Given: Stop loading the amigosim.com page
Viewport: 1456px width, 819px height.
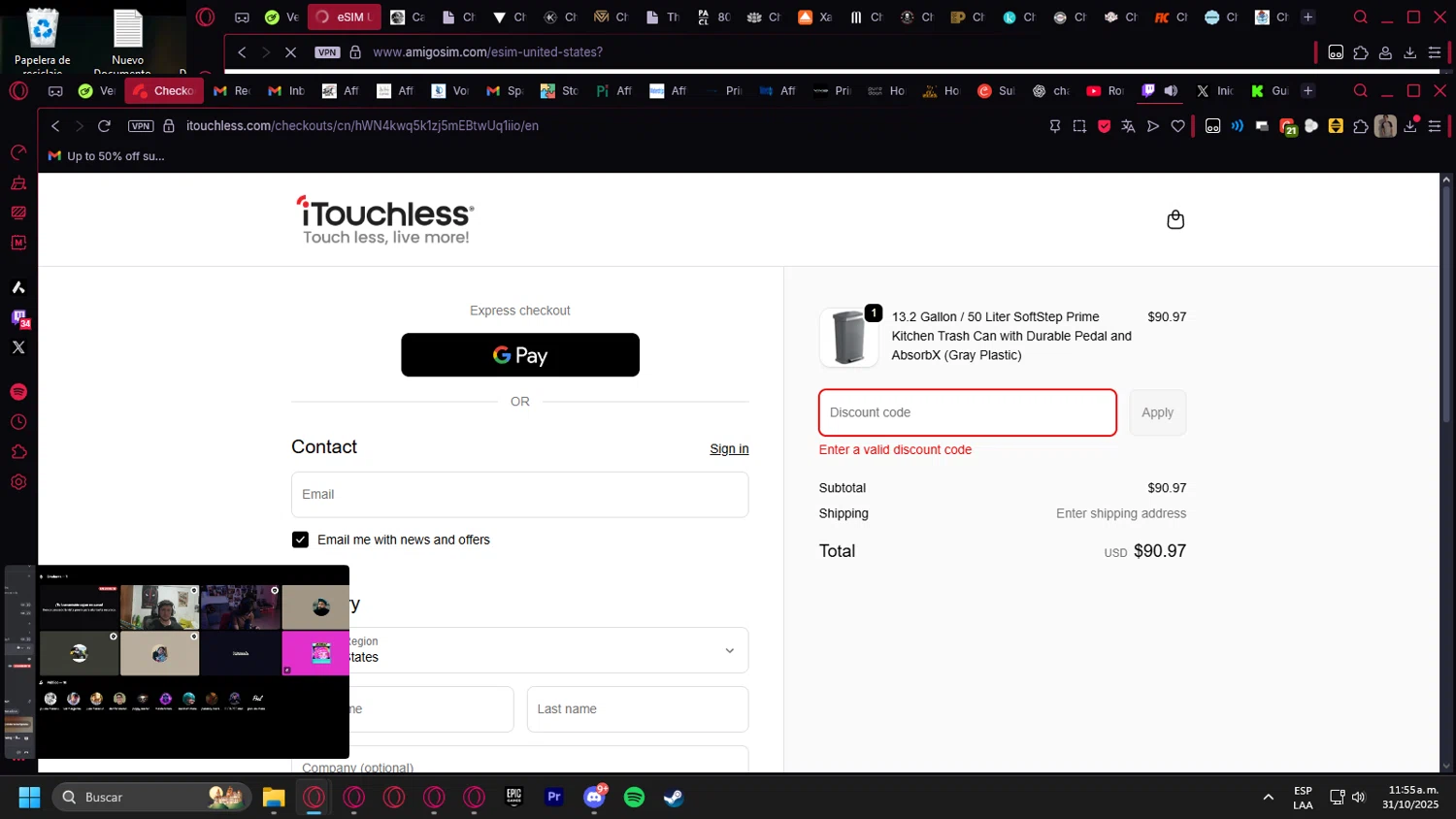Looking at the screenshot, I should click(290, 52).
